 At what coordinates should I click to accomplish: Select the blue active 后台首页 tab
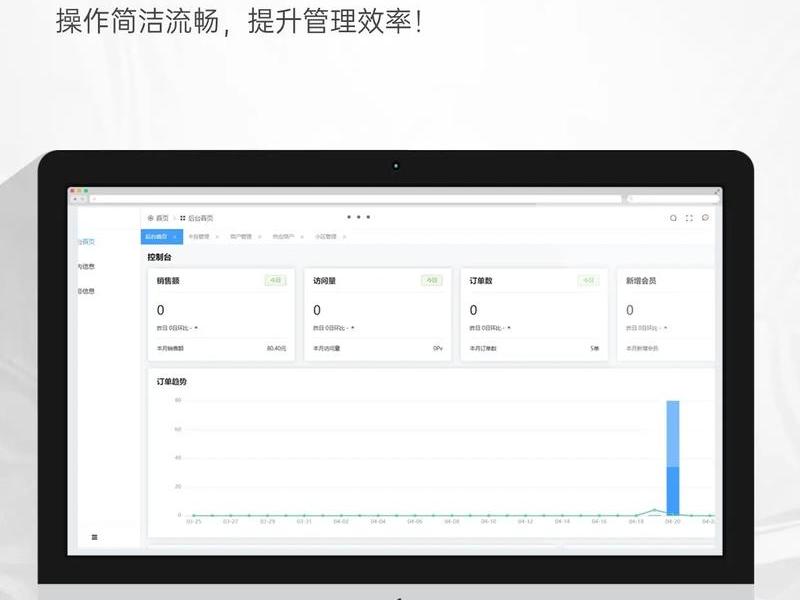tap(161, 237)
